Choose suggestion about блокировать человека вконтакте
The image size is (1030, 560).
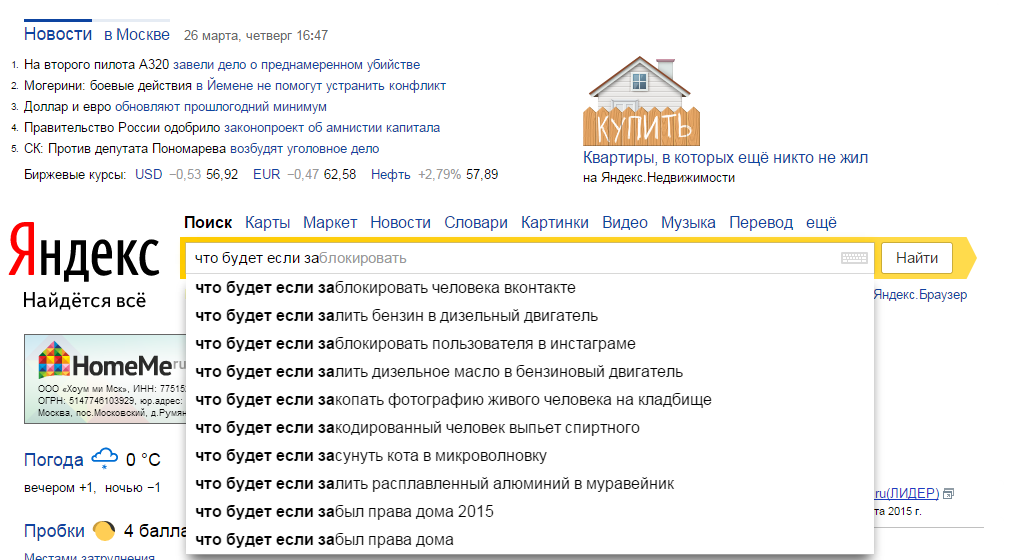click(385, 288)
